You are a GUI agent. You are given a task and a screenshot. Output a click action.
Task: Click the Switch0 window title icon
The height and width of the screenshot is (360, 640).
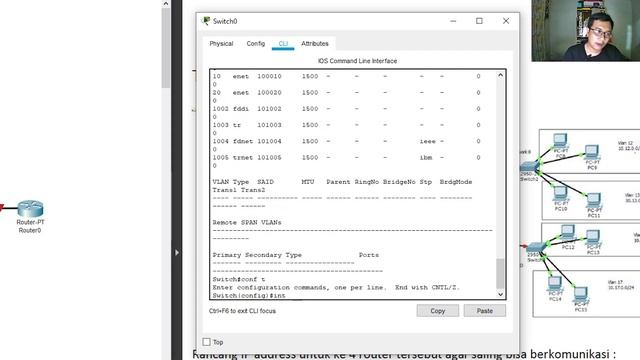(x=206, y=21)
